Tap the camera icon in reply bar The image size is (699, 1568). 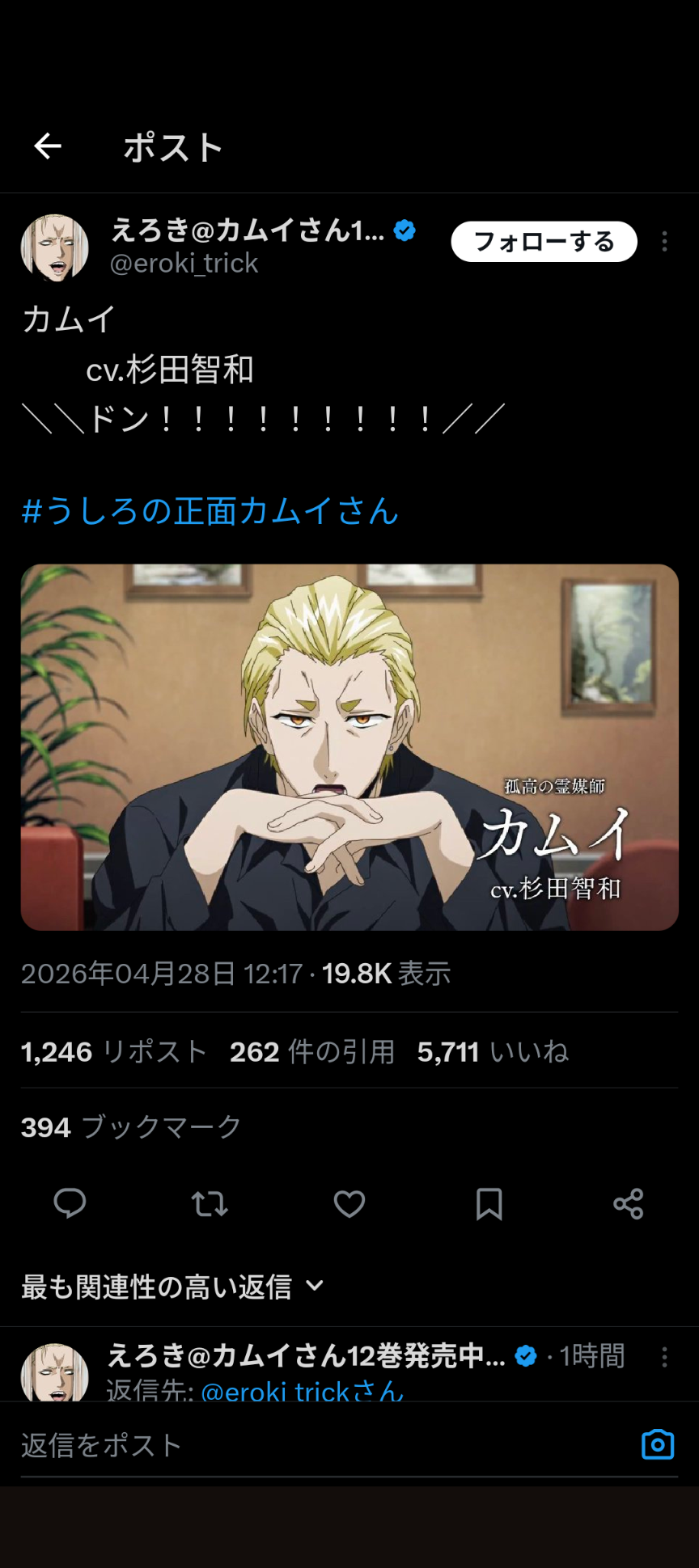click(x=658, y=1444)
